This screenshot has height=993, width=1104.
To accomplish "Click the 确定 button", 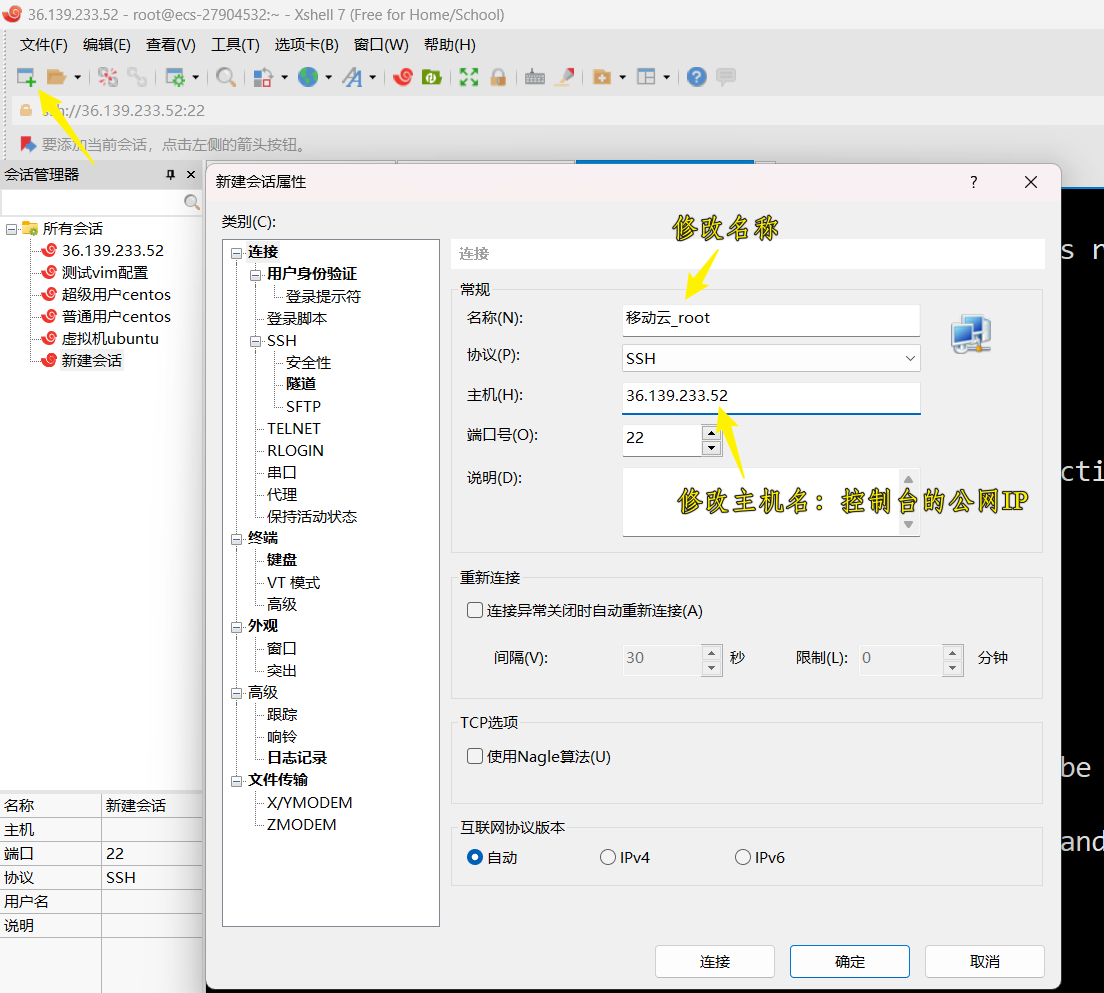I will (x=850, y=961).
